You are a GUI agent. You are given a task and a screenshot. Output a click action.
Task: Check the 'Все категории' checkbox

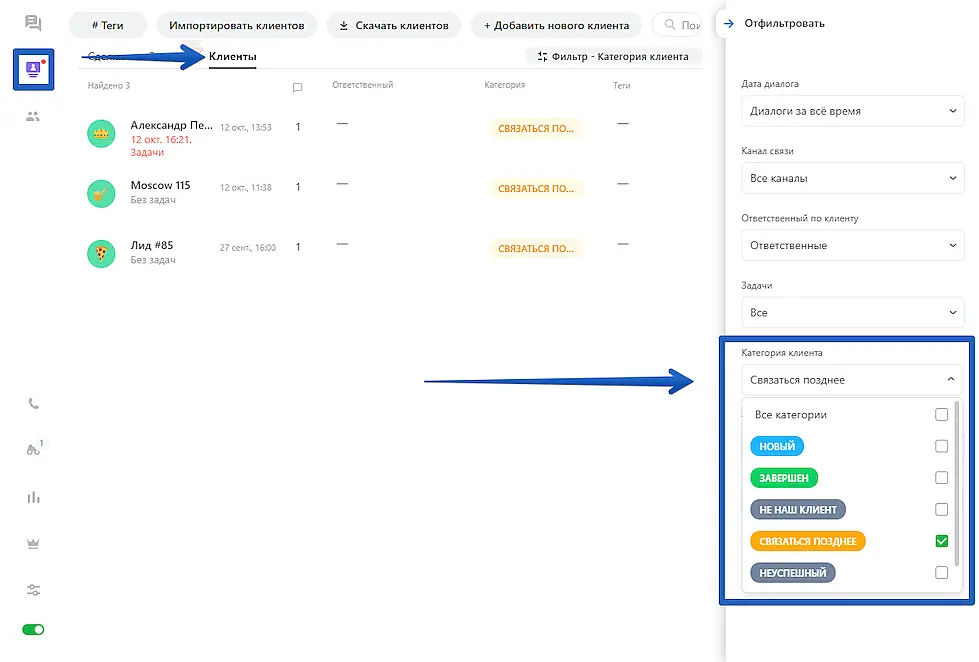[941, 415]
